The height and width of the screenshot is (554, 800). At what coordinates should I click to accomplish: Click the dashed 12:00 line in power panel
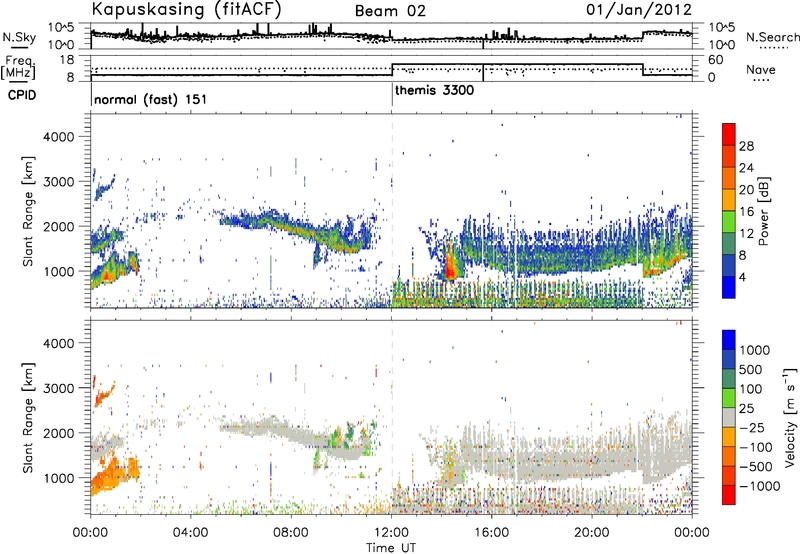coord(392,209)
